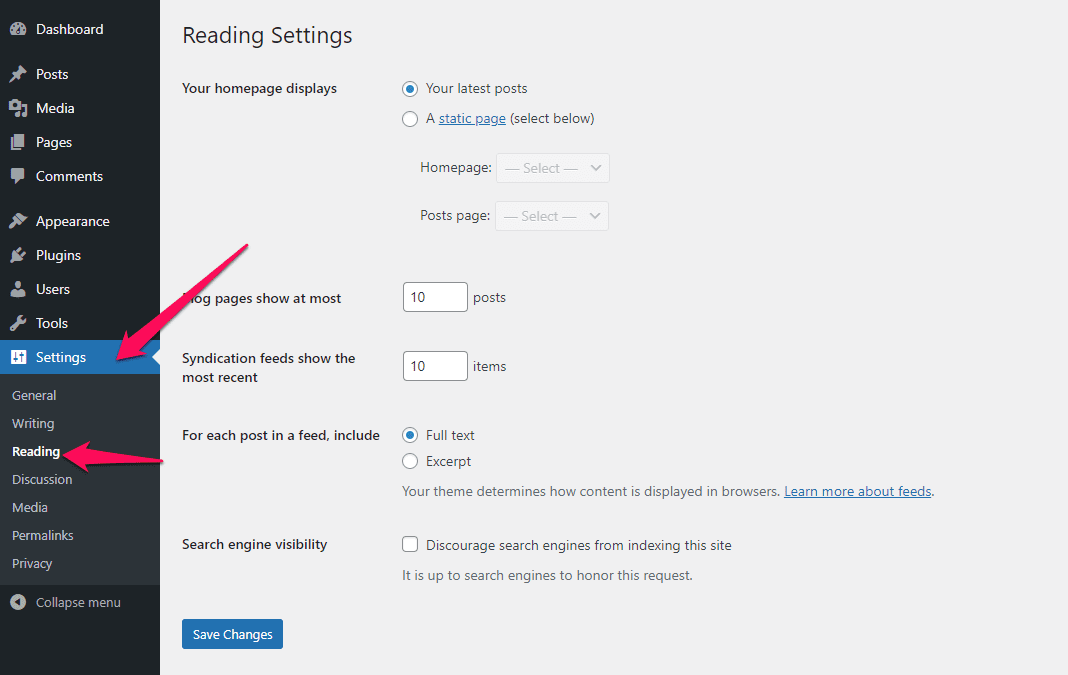Open the Permalinks settings submenu
The image size is (1068, 675).
click(43, 535)
